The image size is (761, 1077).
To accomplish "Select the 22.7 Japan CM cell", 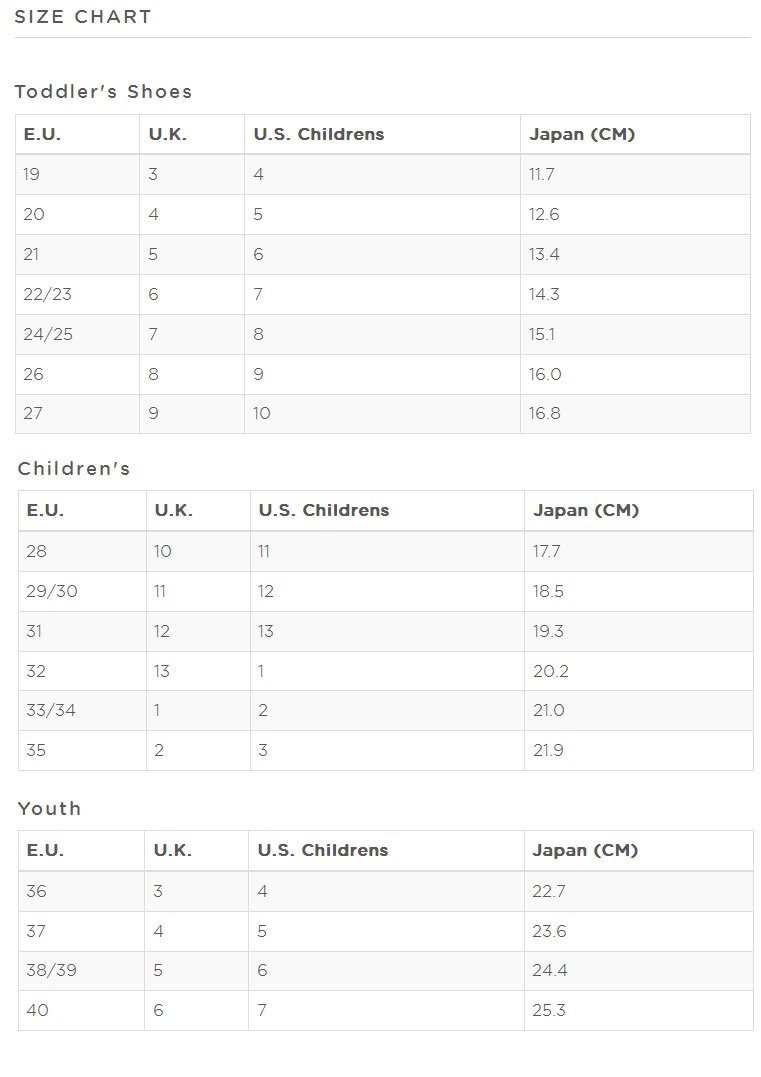I will 549,892.
